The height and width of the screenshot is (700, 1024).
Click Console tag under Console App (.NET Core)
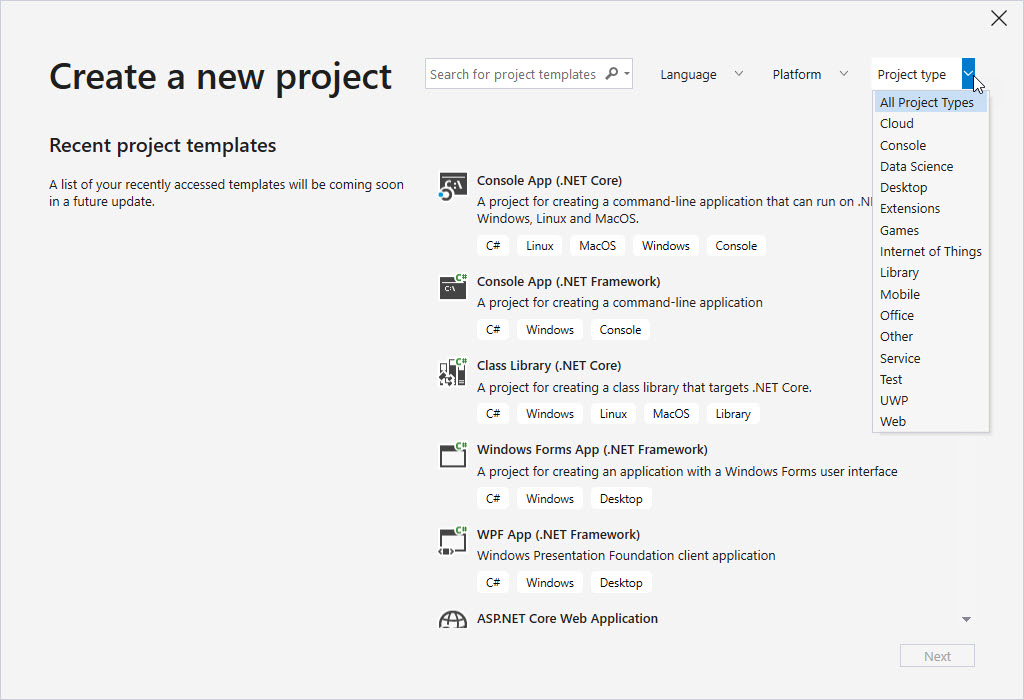click(x=736, y=246)
